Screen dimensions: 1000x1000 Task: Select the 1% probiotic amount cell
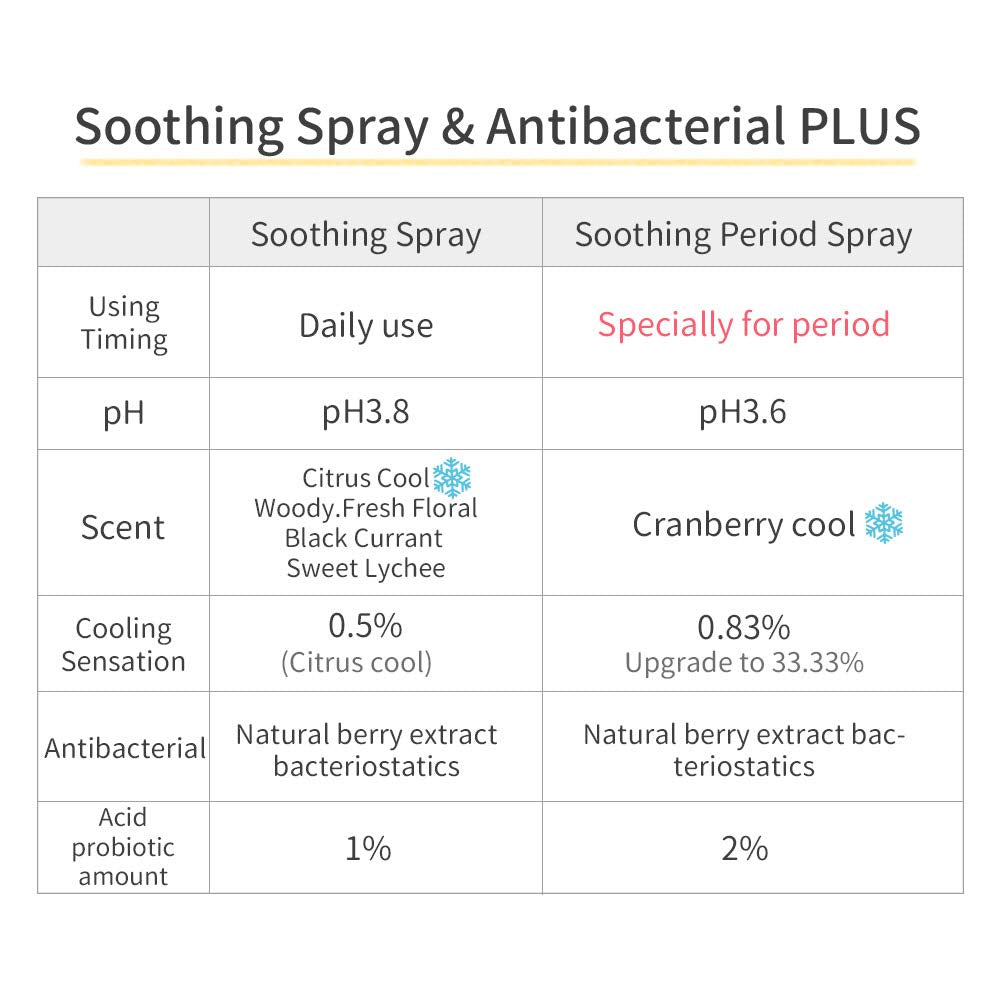[x=367, y=848]
